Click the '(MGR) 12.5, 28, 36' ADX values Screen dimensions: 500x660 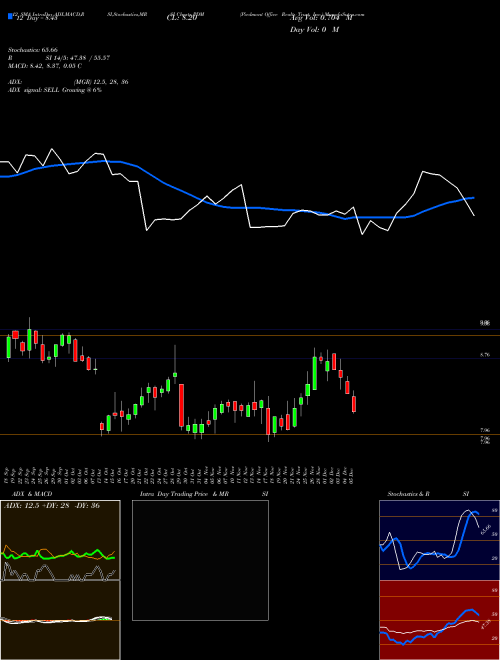pyautogui.click(x=101, y=82)
